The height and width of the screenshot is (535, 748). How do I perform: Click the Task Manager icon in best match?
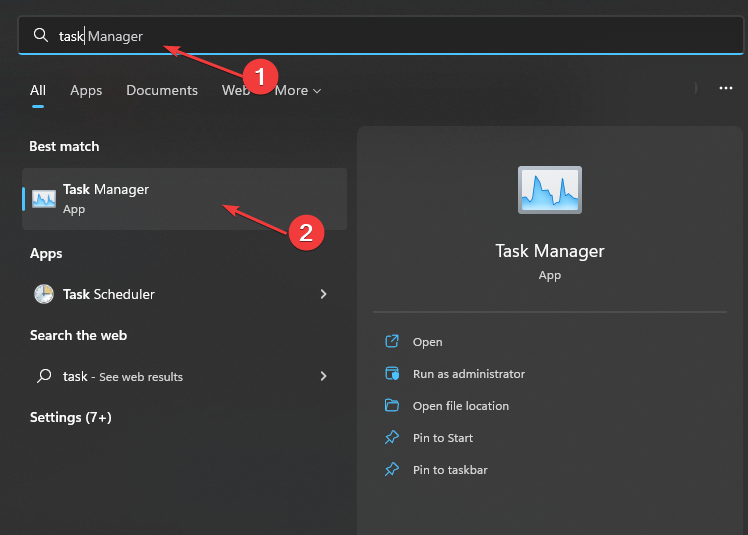pyautogui.click(x=44, y=199)
